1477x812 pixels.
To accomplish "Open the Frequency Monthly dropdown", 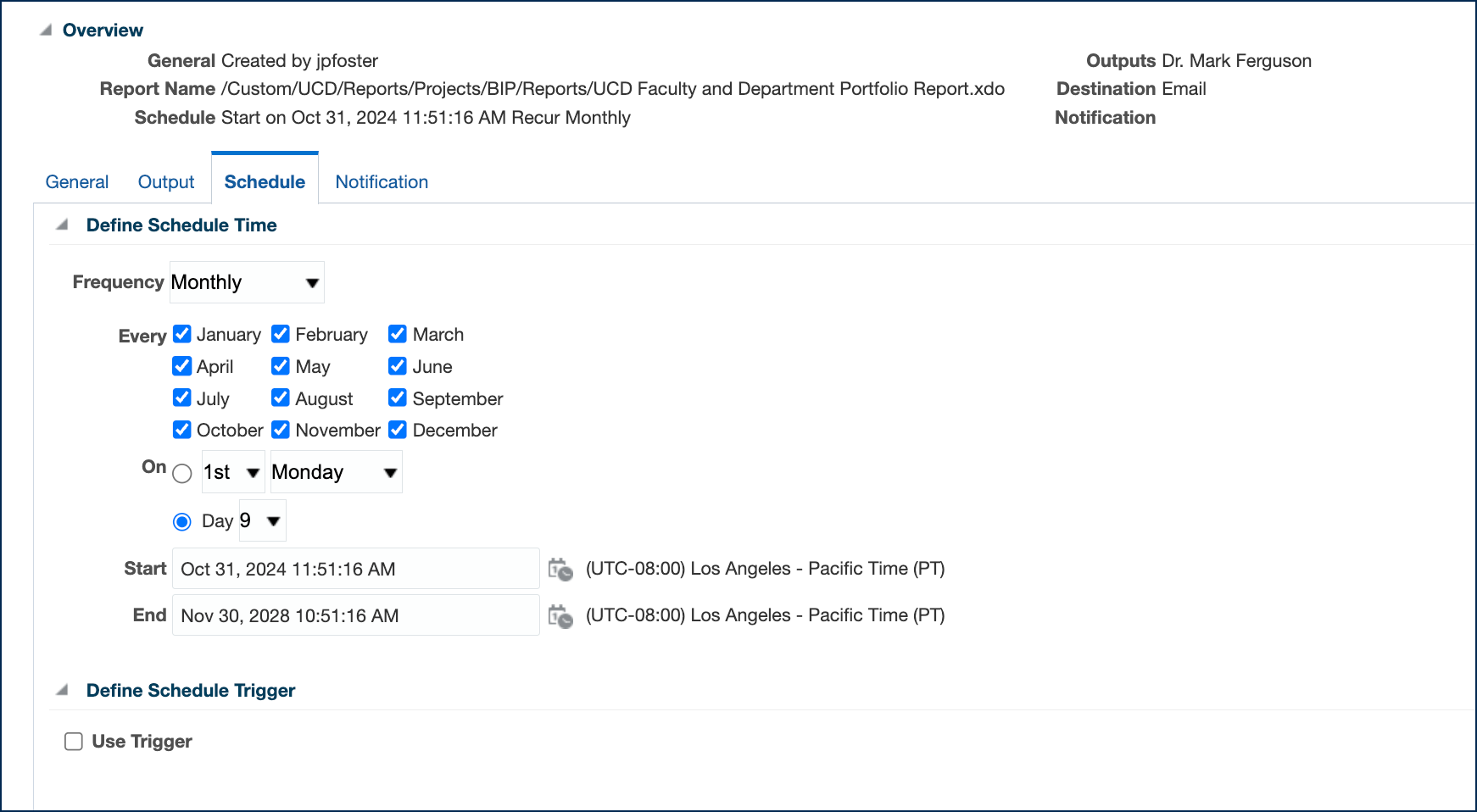I will coord(246,282).
